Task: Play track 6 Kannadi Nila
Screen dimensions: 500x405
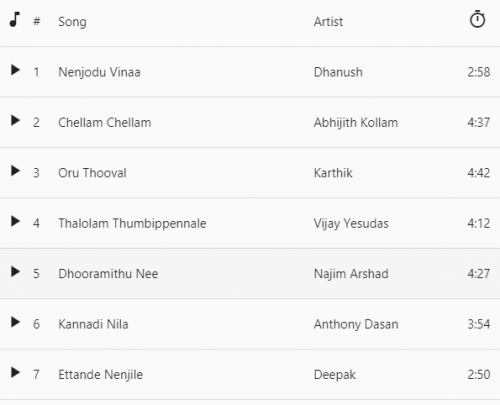Action: pos(15,322)
